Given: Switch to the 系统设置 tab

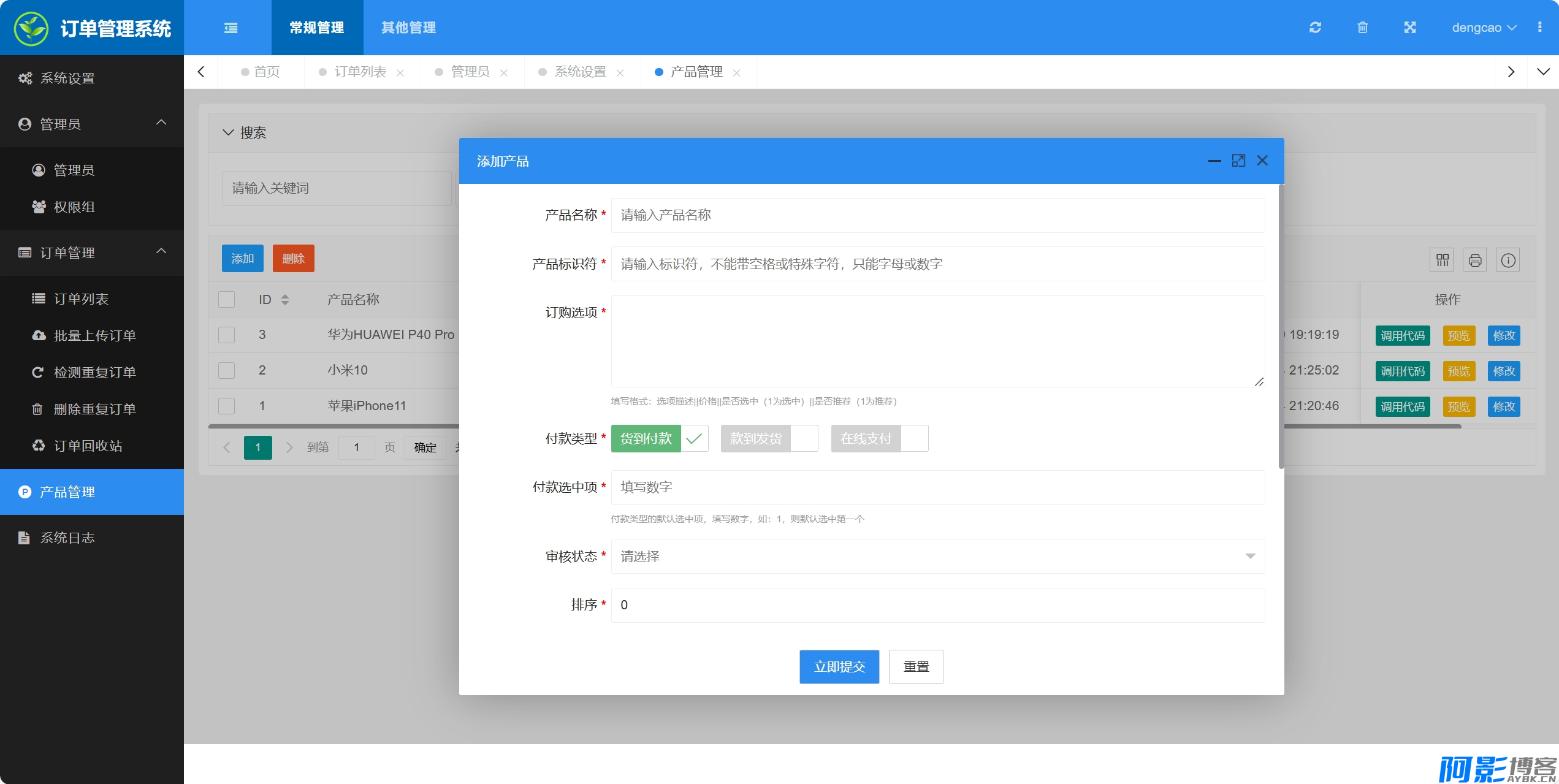Looking at the screenshot, I should point(581,72).
